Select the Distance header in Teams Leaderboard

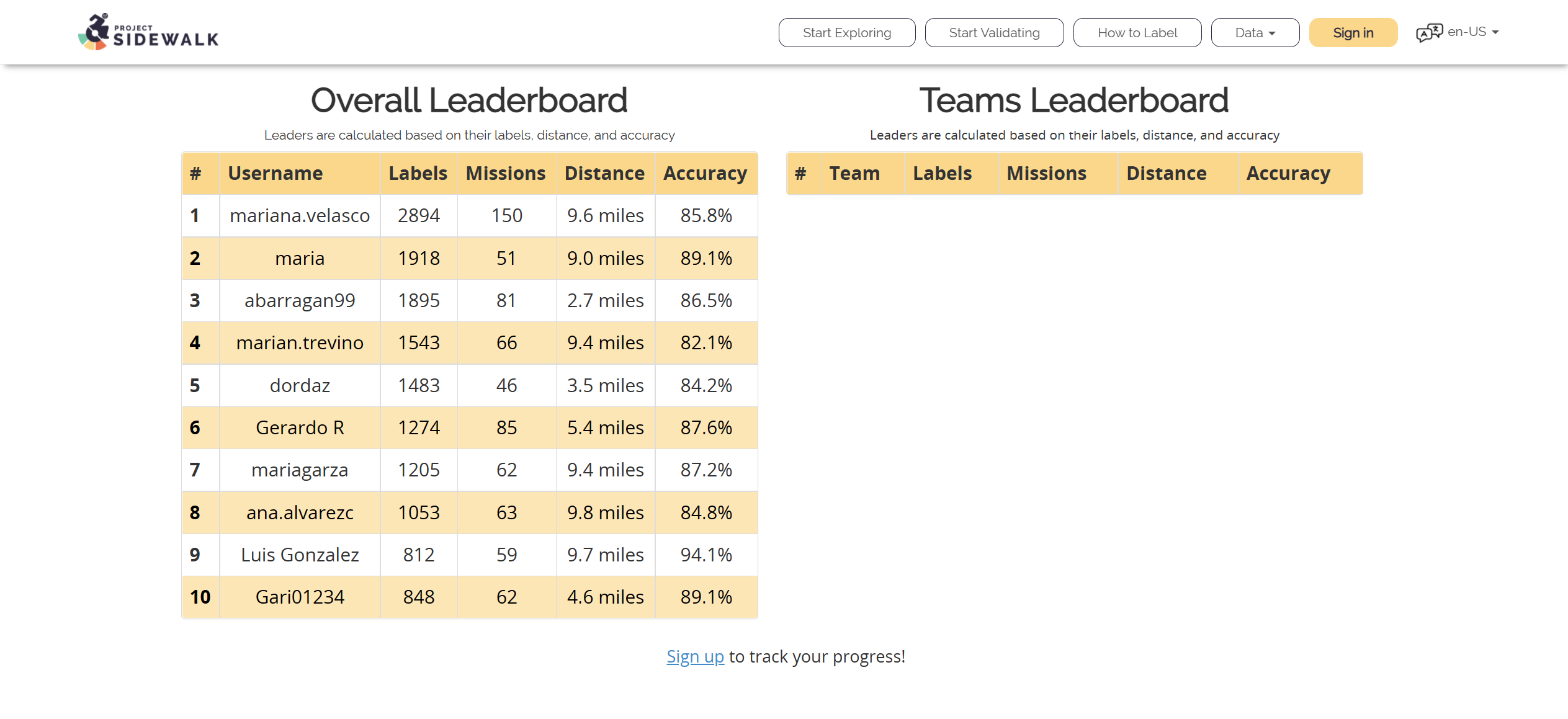1165,173
